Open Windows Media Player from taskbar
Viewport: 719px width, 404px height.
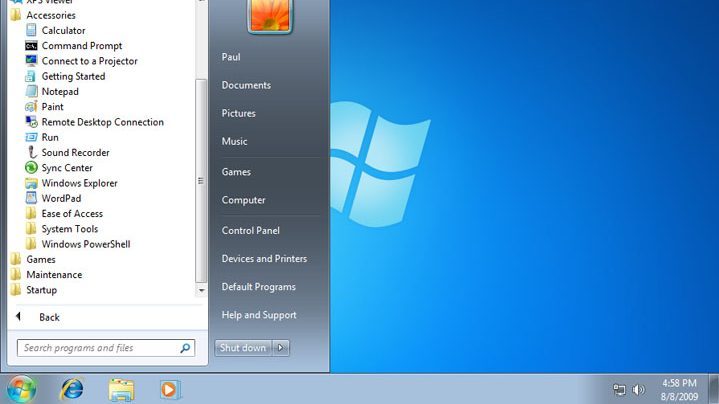[x=169, y=389]
